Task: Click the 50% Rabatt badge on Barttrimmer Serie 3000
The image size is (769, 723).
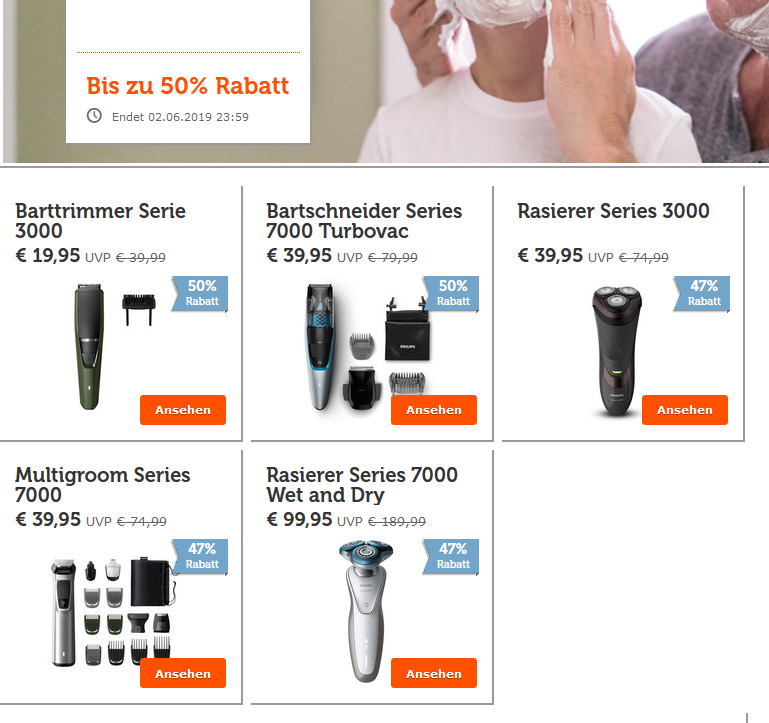Action: 200,294
